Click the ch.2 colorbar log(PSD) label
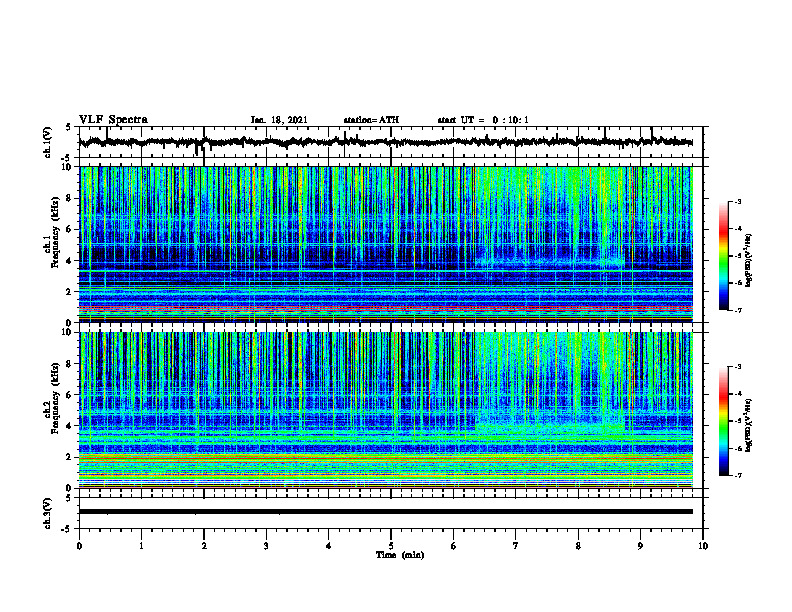 tap(749, 425)
